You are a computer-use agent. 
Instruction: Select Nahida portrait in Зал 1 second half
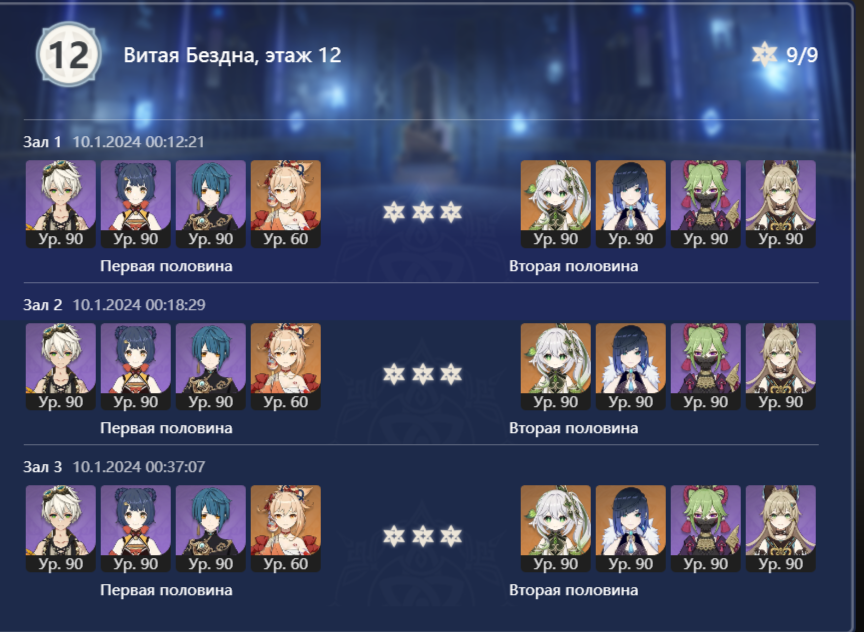(x=555, y=204)
